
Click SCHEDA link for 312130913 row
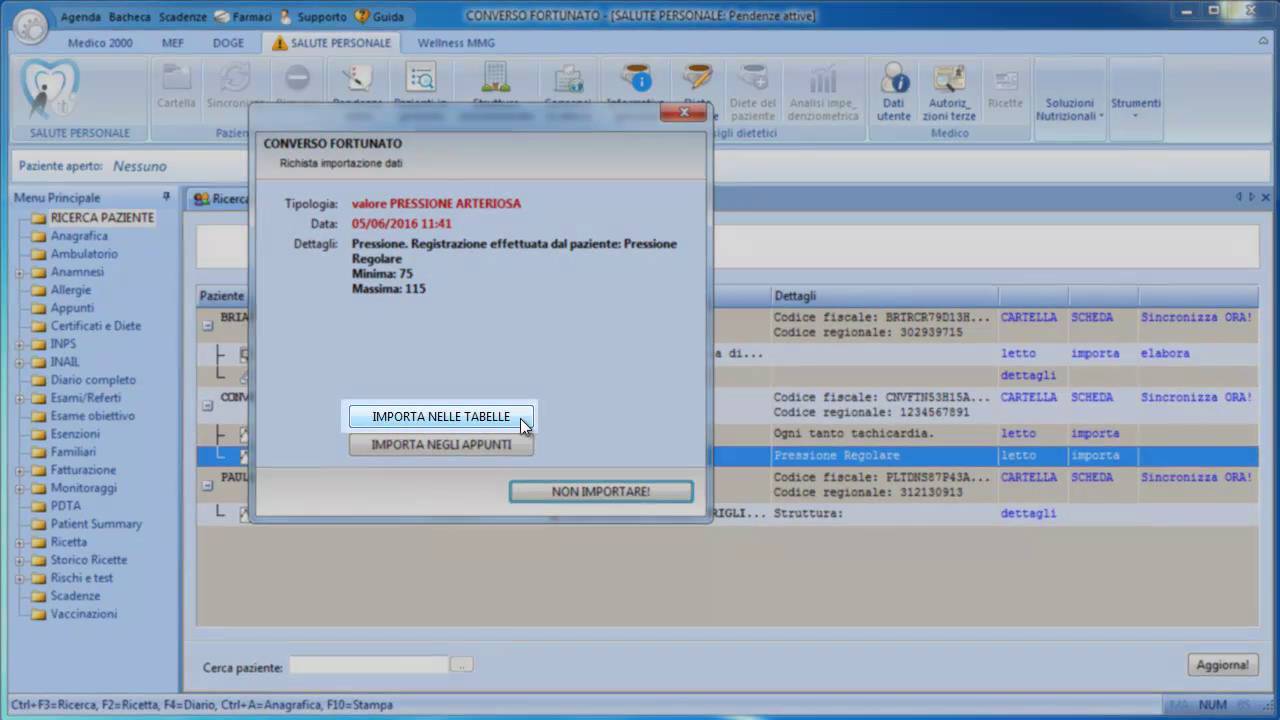pos(1092,477)
